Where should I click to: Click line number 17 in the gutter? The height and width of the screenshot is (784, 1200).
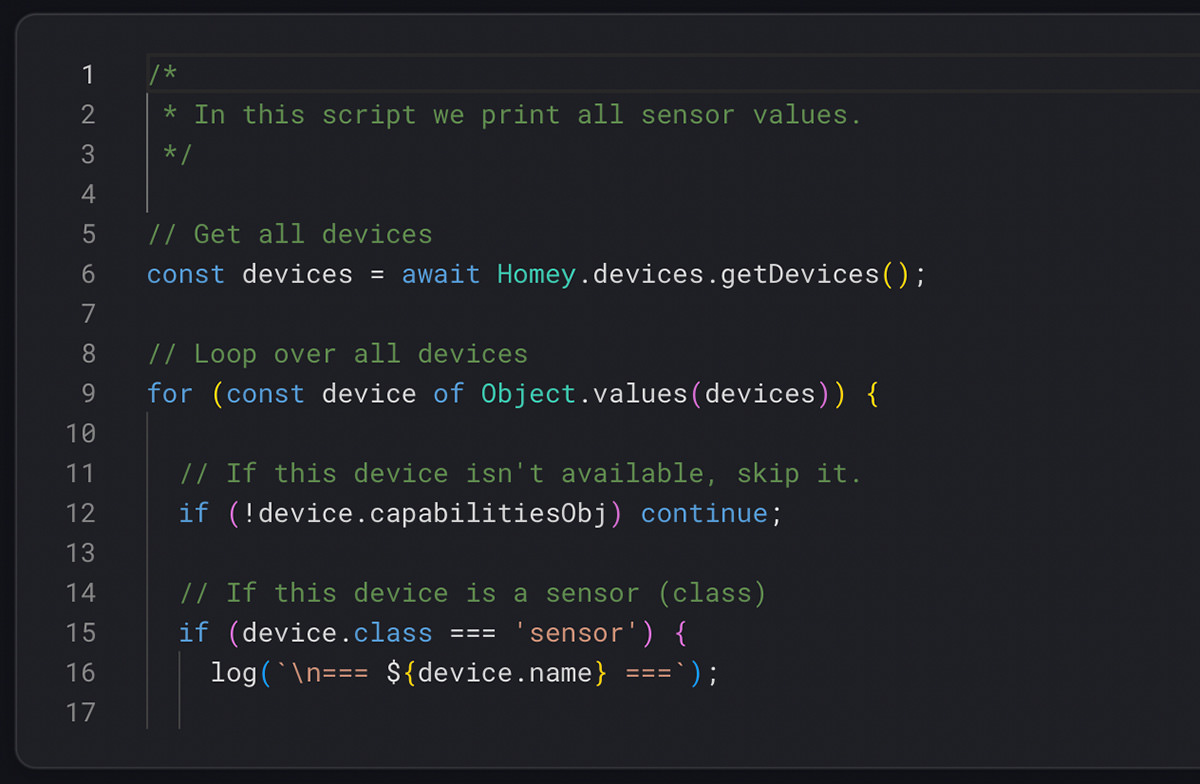80,712
